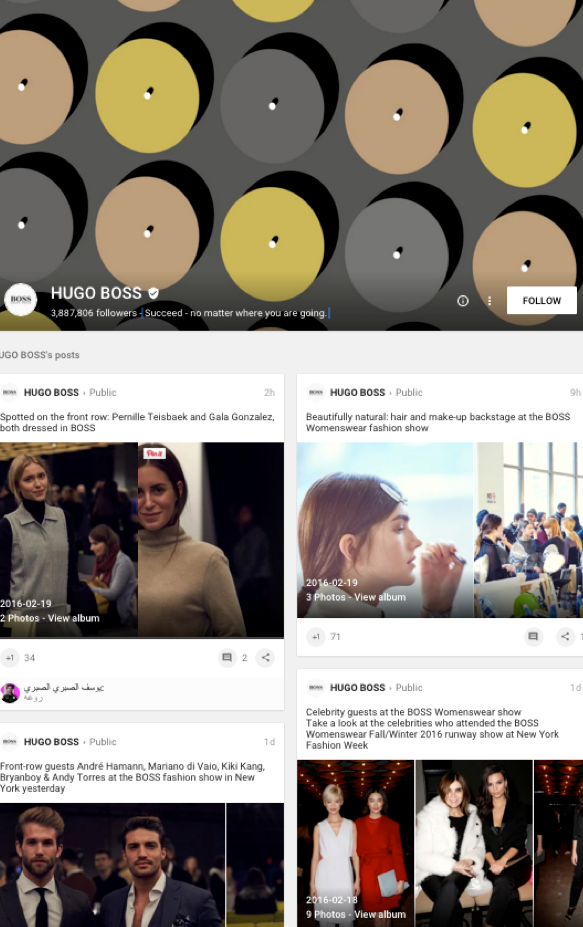This screenshot has width=583, height=927.
Task: Open photo of woman in white fur coat
Action: point(474,843)
